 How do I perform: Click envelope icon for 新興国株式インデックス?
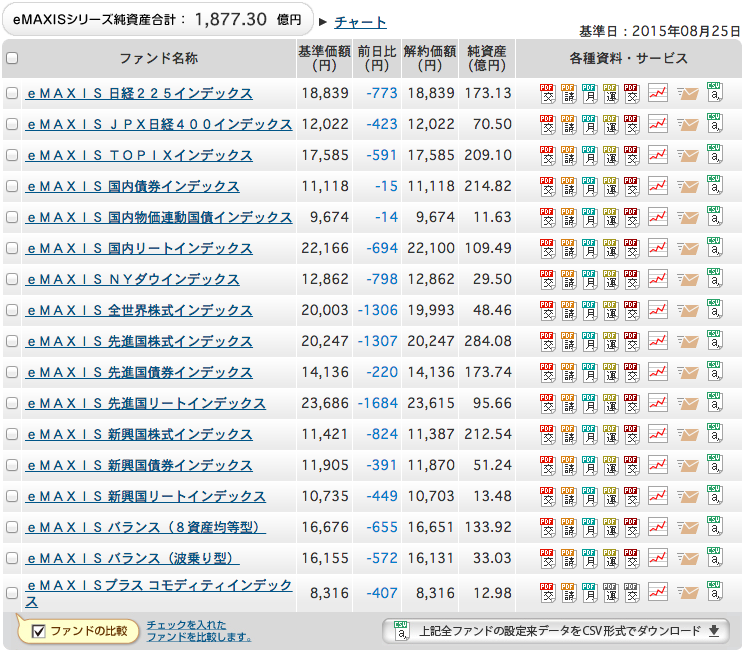coord(687,435)
